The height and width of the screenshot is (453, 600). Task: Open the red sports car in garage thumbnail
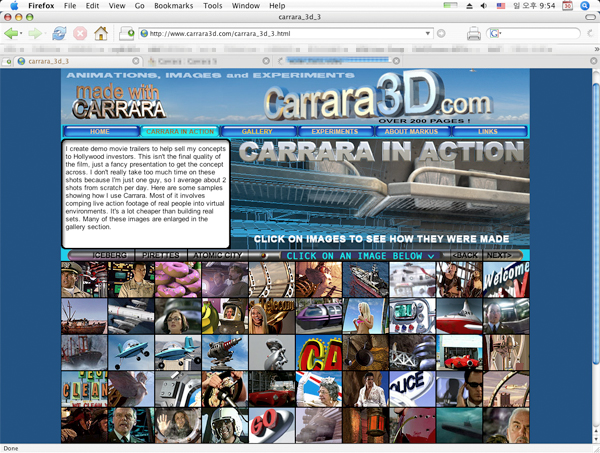click(x=459, y=353)
